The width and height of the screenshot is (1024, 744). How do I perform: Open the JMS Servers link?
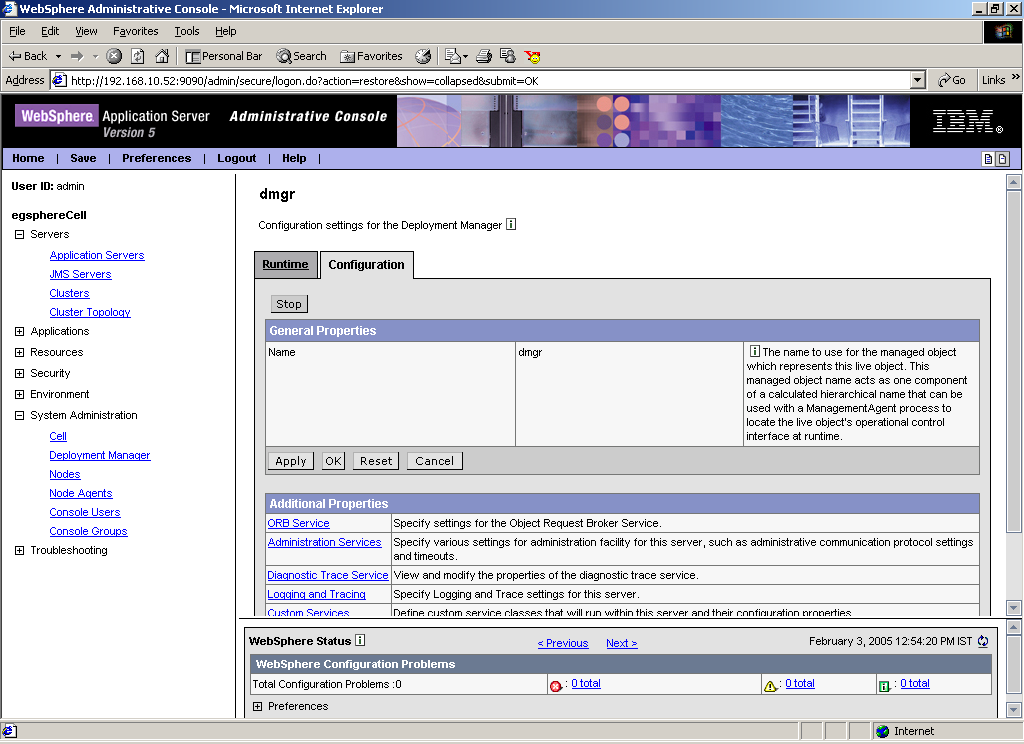click(80, 274)
